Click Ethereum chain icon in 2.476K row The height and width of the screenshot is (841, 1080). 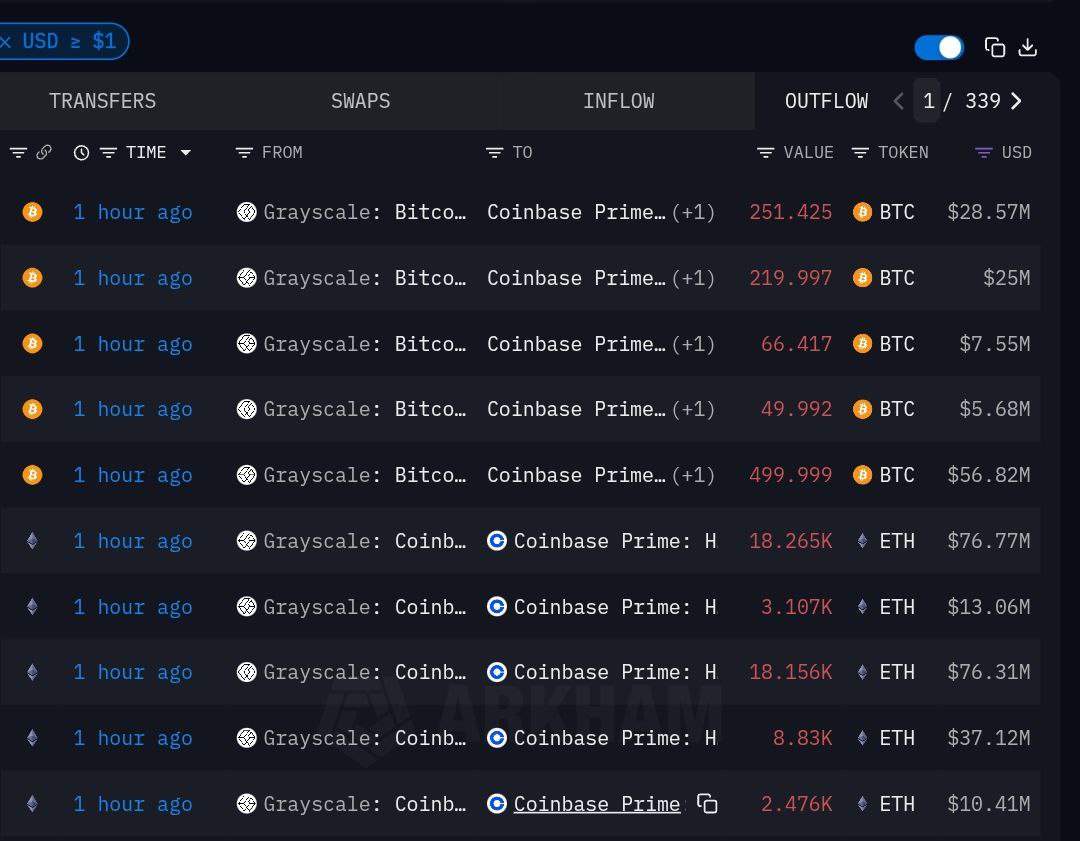tap(32, 804)
